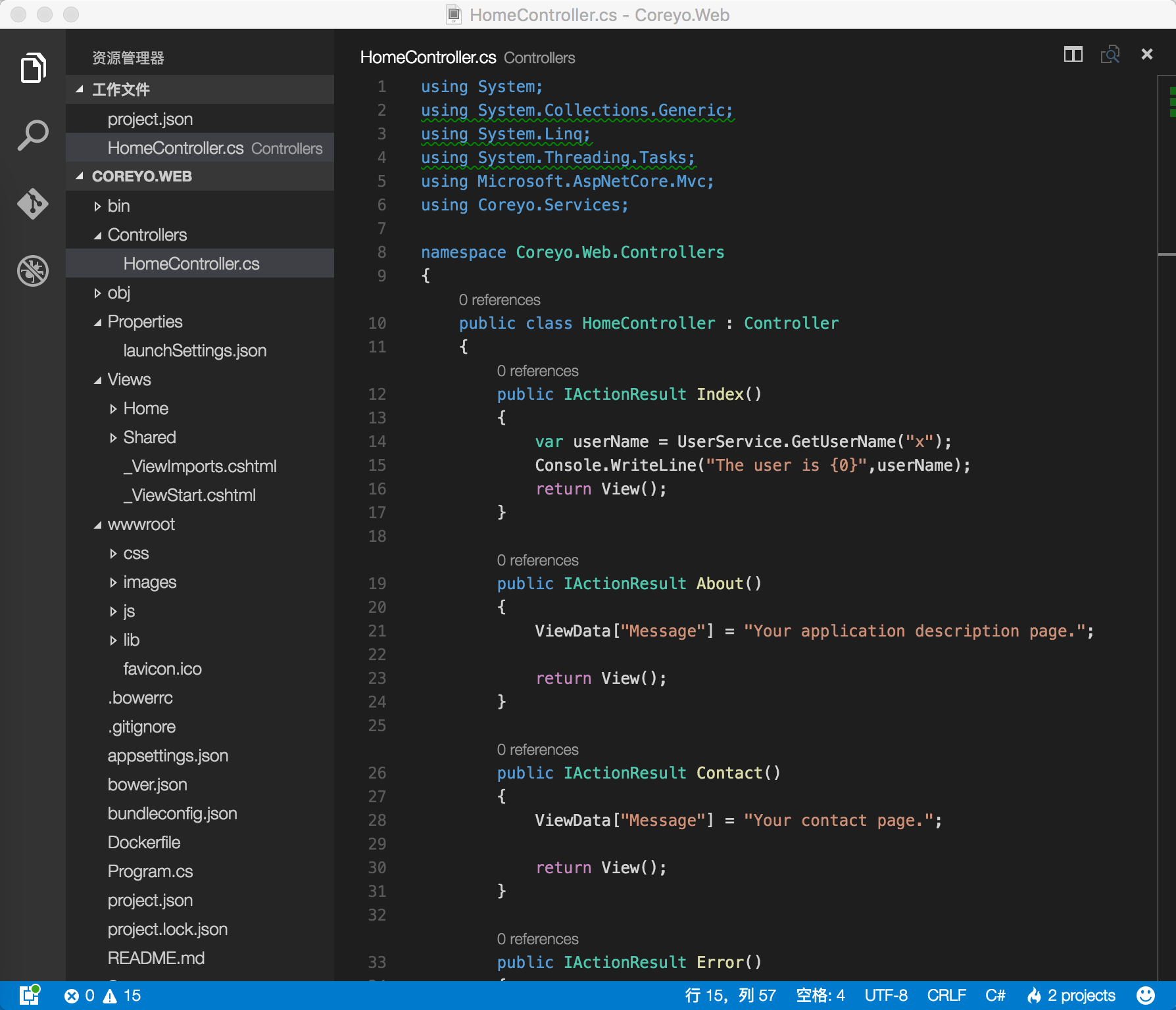Screen dimensions: 1176x1010
Task: Open appsettings.json
Action: point(200,756)
